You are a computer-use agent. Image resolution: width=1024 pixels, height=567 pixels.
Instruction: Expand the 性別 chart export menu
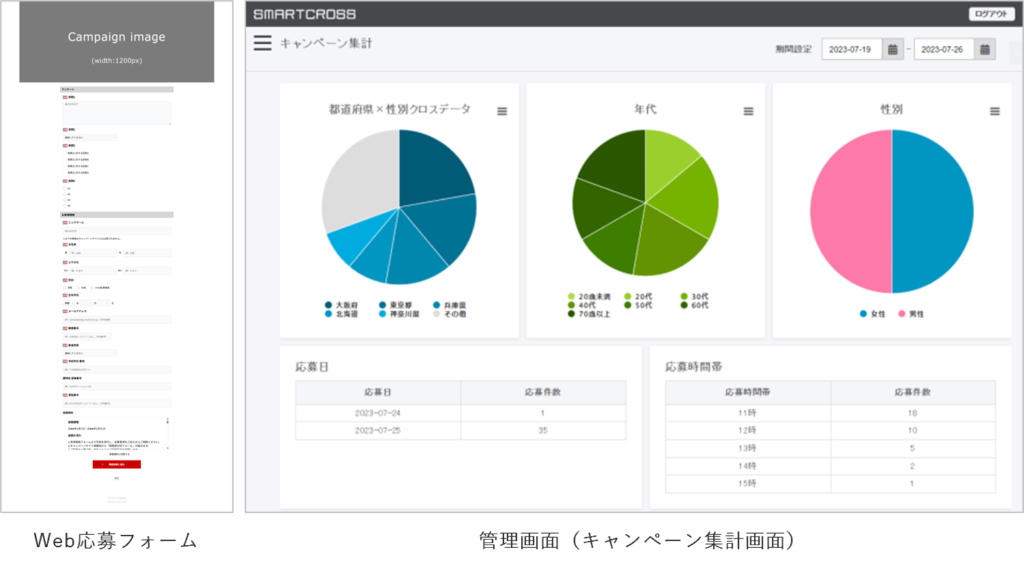coord(994,111)
